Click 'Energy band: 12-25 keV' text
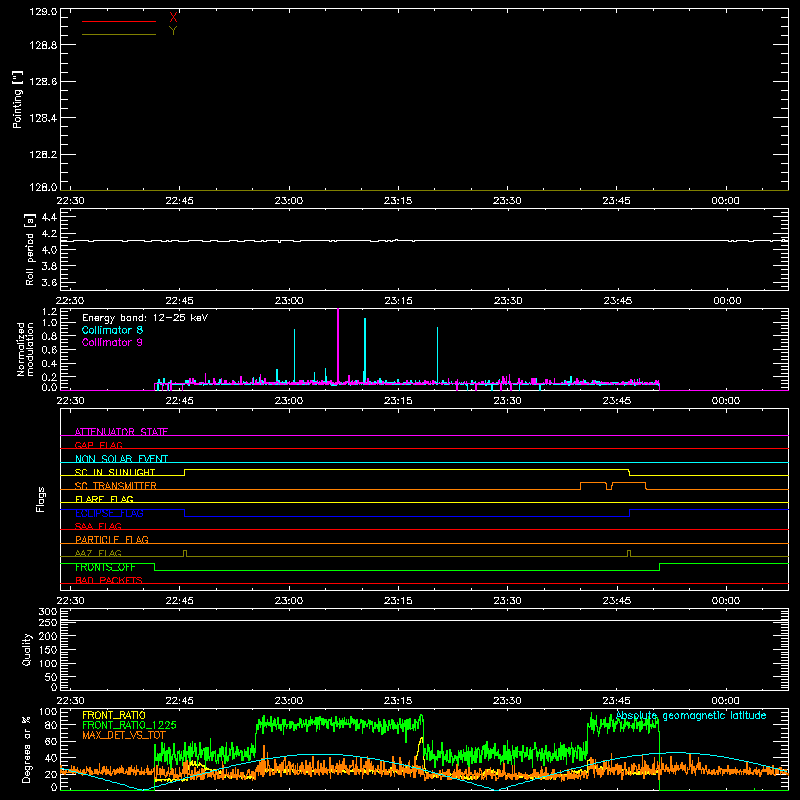The width and height of the screenshot is (800, 800). coord(145,318)
